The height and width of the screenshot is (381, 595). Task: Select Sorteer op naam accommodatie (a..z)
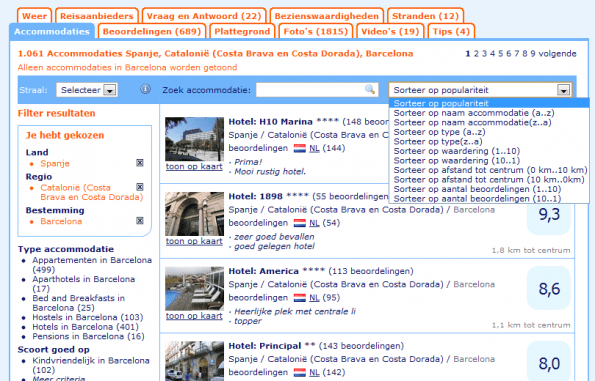coord(474,113)
